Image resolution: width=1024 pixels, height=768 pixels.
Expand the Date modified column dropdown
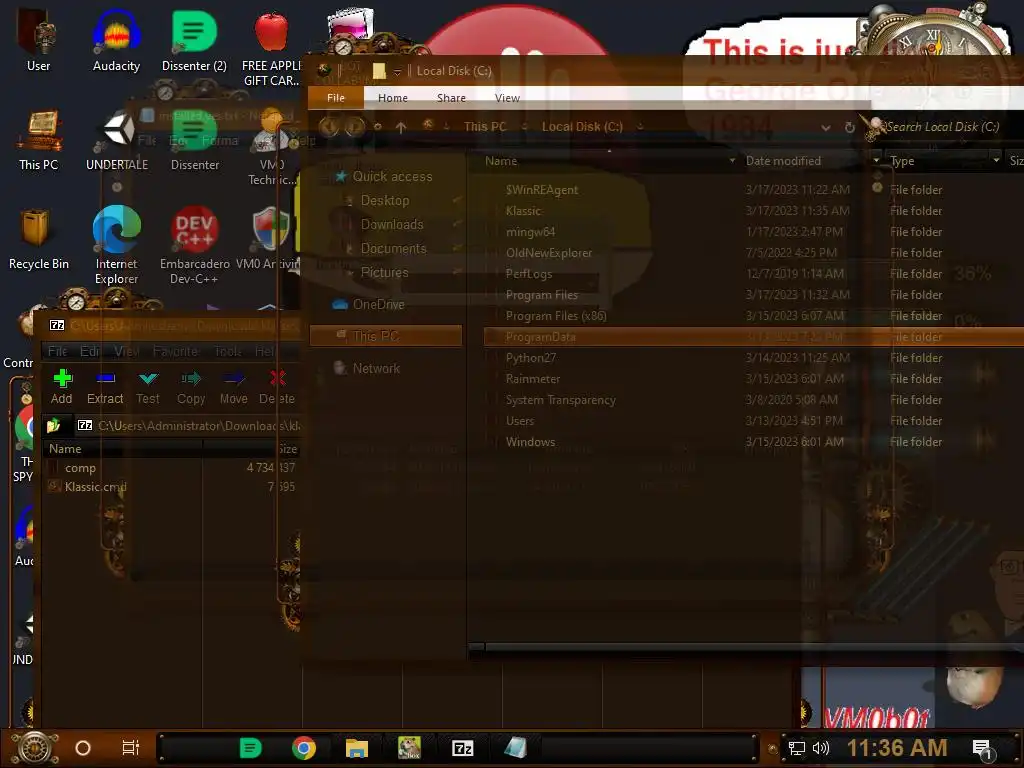876,161
